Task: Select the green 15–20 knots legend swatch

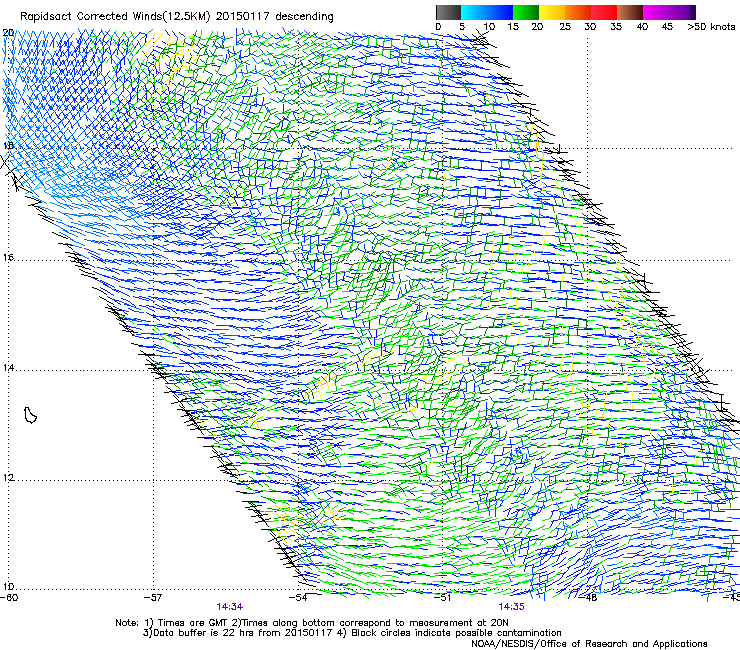Action: click(x=526, y=12)
